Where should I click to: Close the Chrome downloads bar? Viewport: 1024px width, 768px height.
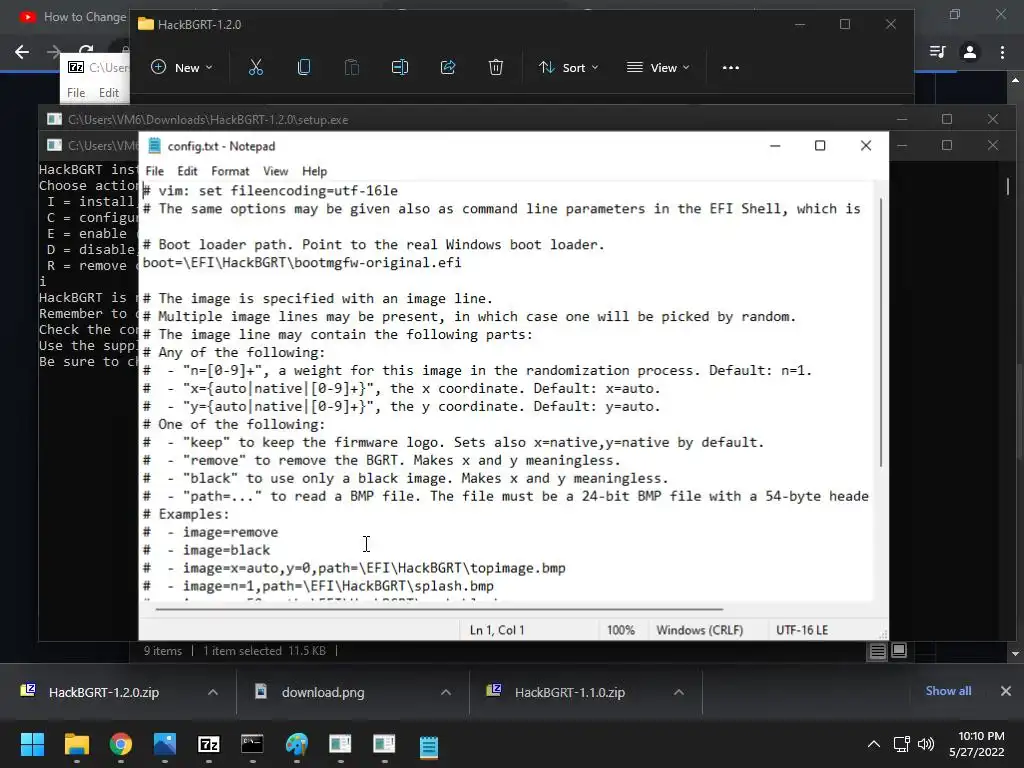[x=1006, y=691]
